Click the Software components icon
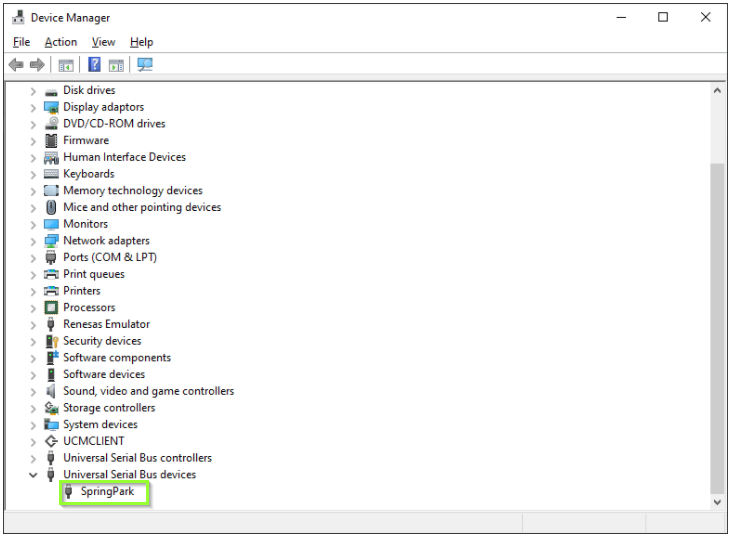731x537 pixels. [51, 358]
